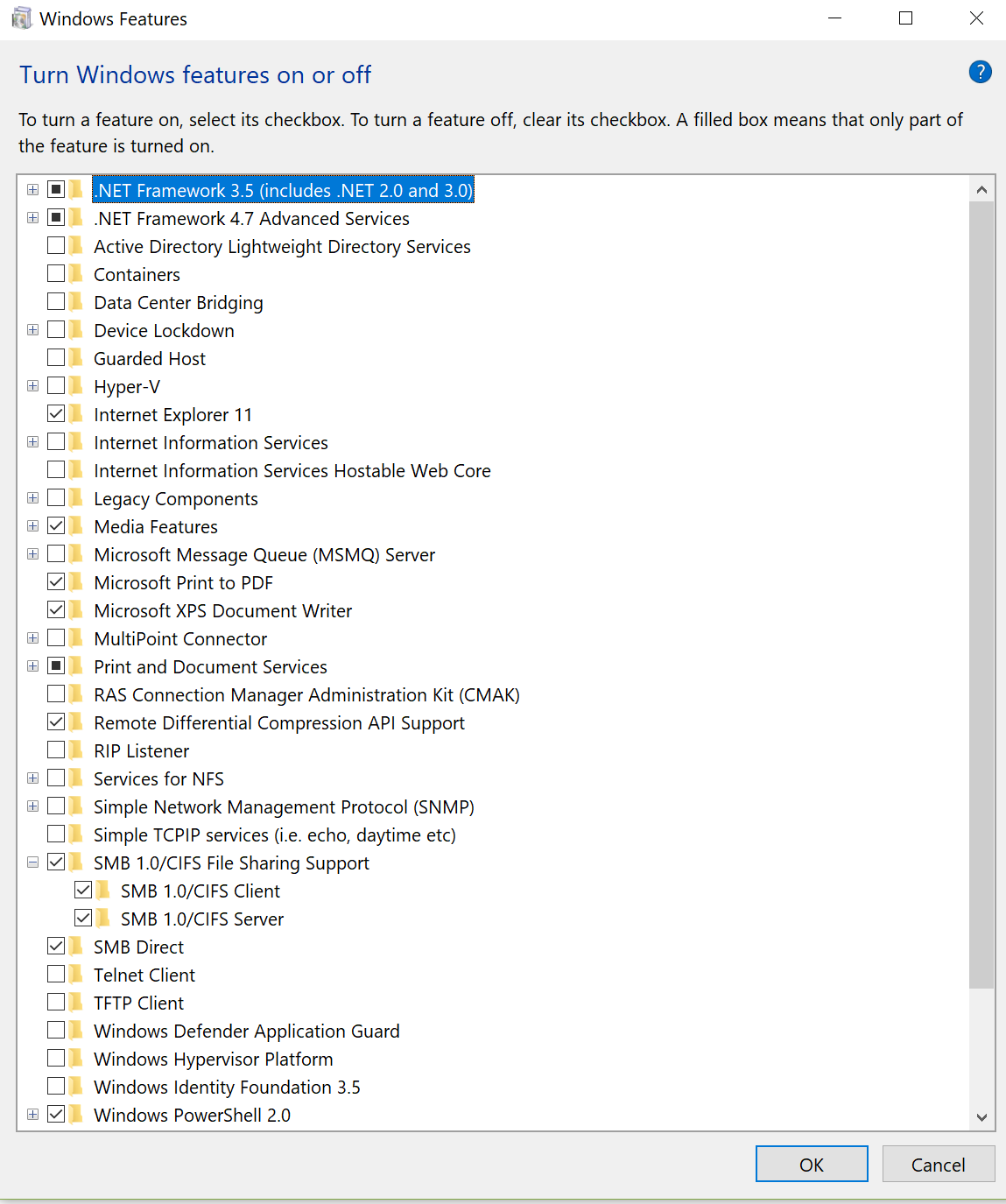Select Simple TCPIP services row
This screenshot has height=1204, width=1006.
pos(275,835)
